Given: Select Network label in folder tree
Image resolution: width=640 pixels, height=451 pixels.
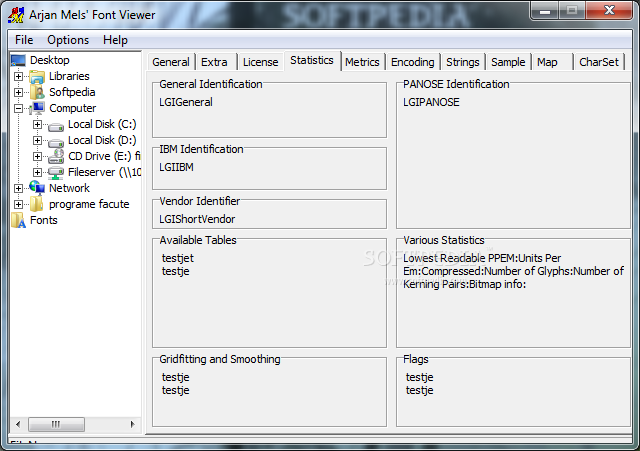Looking at the screenshot, I should click(69, 188).
